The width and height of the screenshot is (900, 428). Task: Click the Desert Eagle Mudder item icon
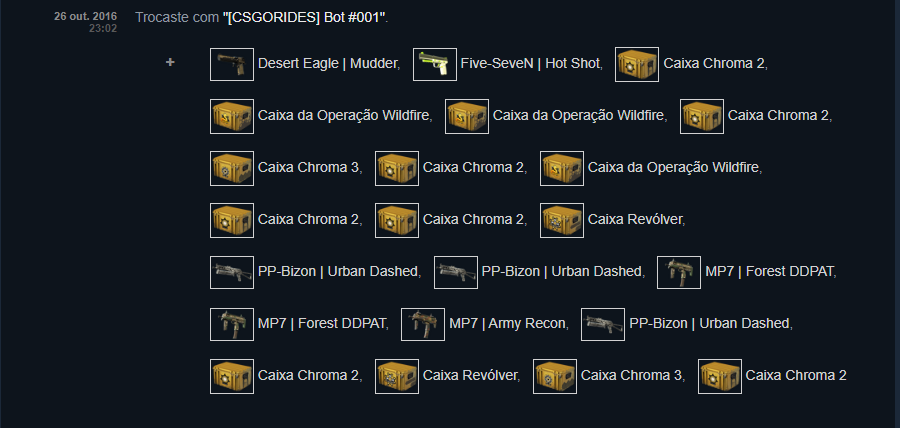(x=232, y=64)
